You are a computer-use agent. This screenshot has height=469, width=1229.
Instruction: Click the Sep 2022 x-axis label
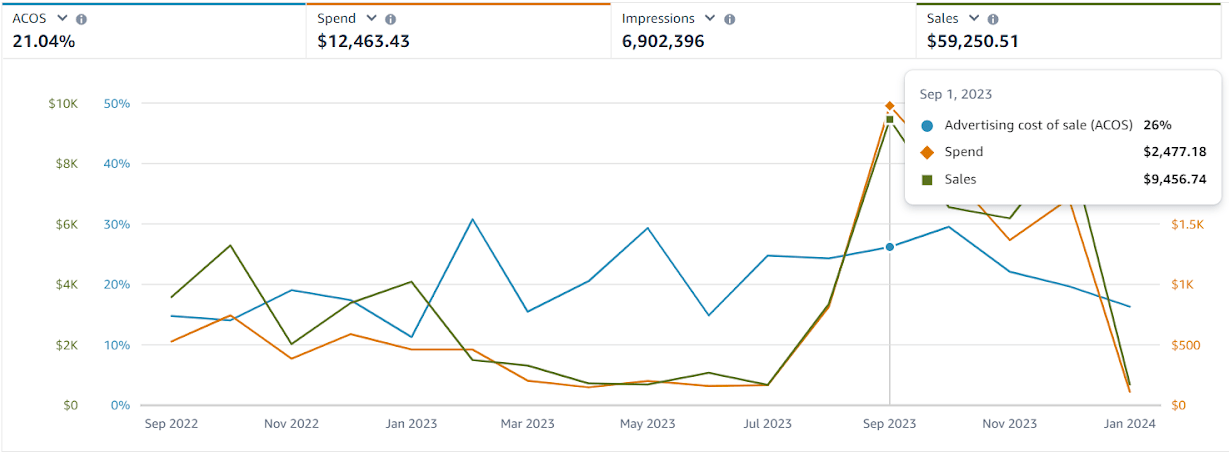pyautogui.click(x=171, y=424)
